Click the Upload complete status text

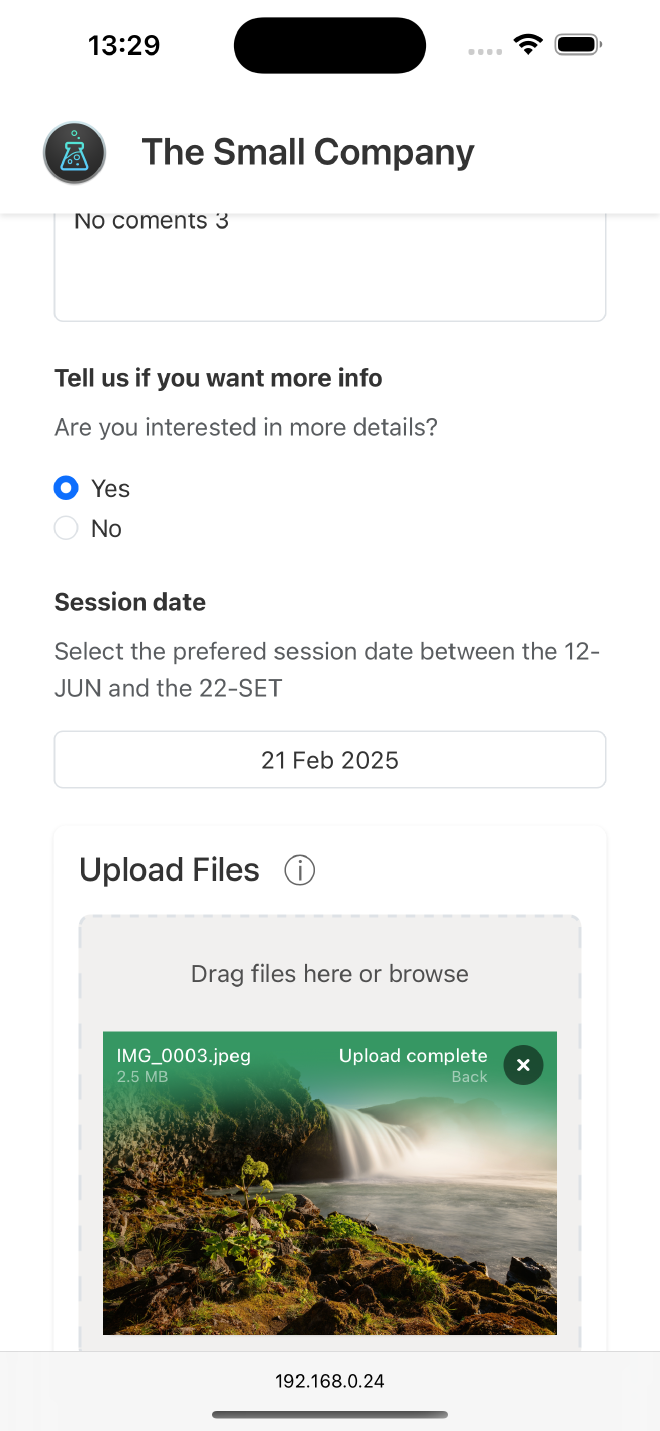pyautogui.click(x=413, y=1056)
